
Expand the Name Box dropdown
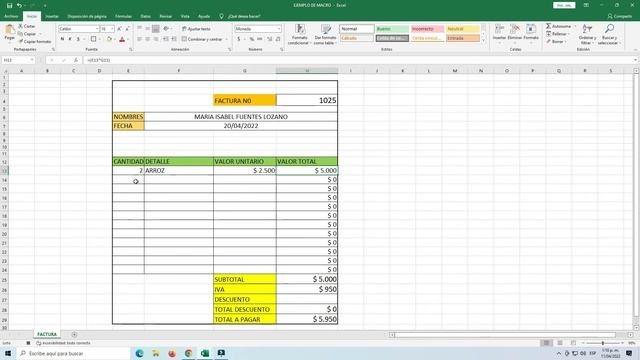[32, 60]
